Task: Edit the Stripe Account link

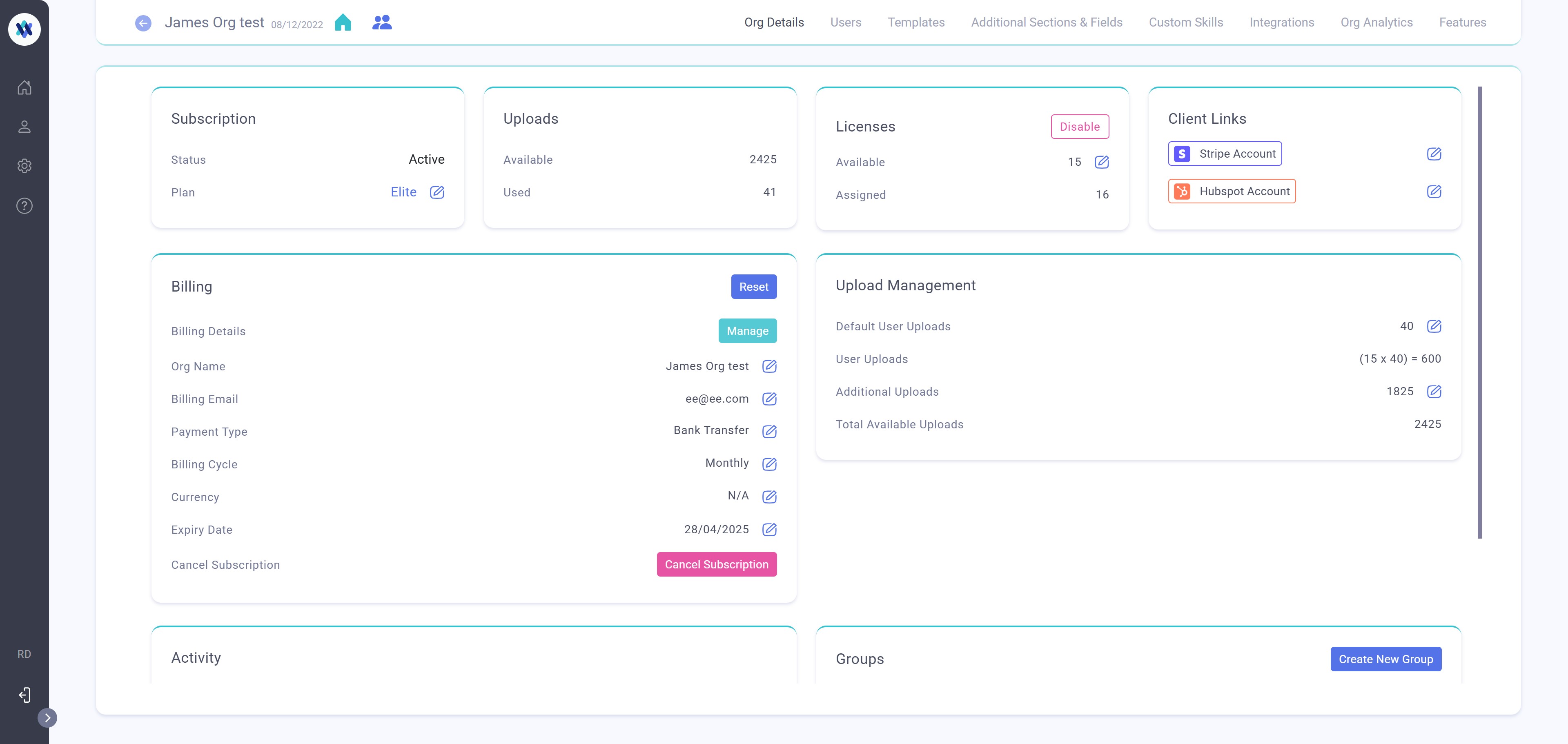Action: [x=1434, y=154]
